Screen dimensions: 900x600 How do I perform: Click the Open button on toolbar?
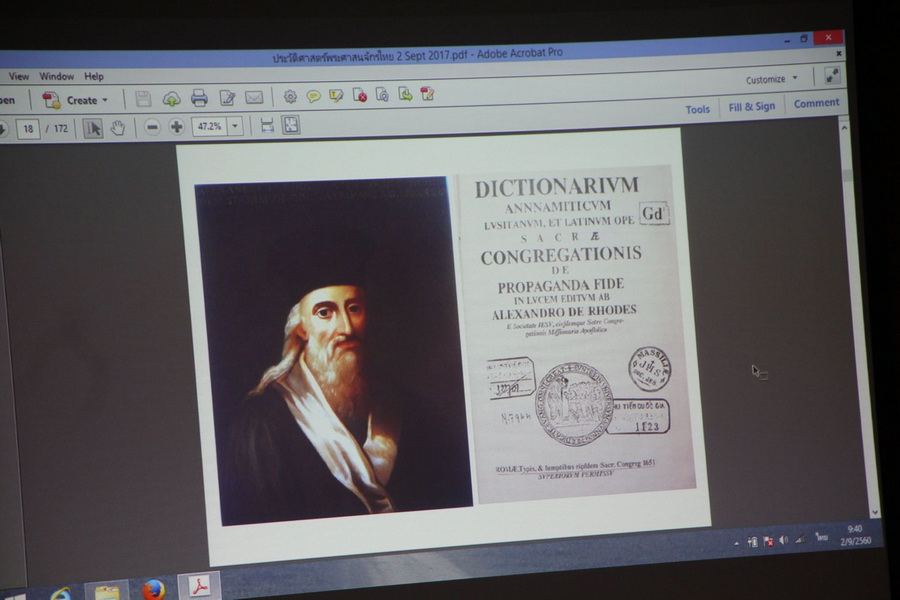tap(7, 100)
